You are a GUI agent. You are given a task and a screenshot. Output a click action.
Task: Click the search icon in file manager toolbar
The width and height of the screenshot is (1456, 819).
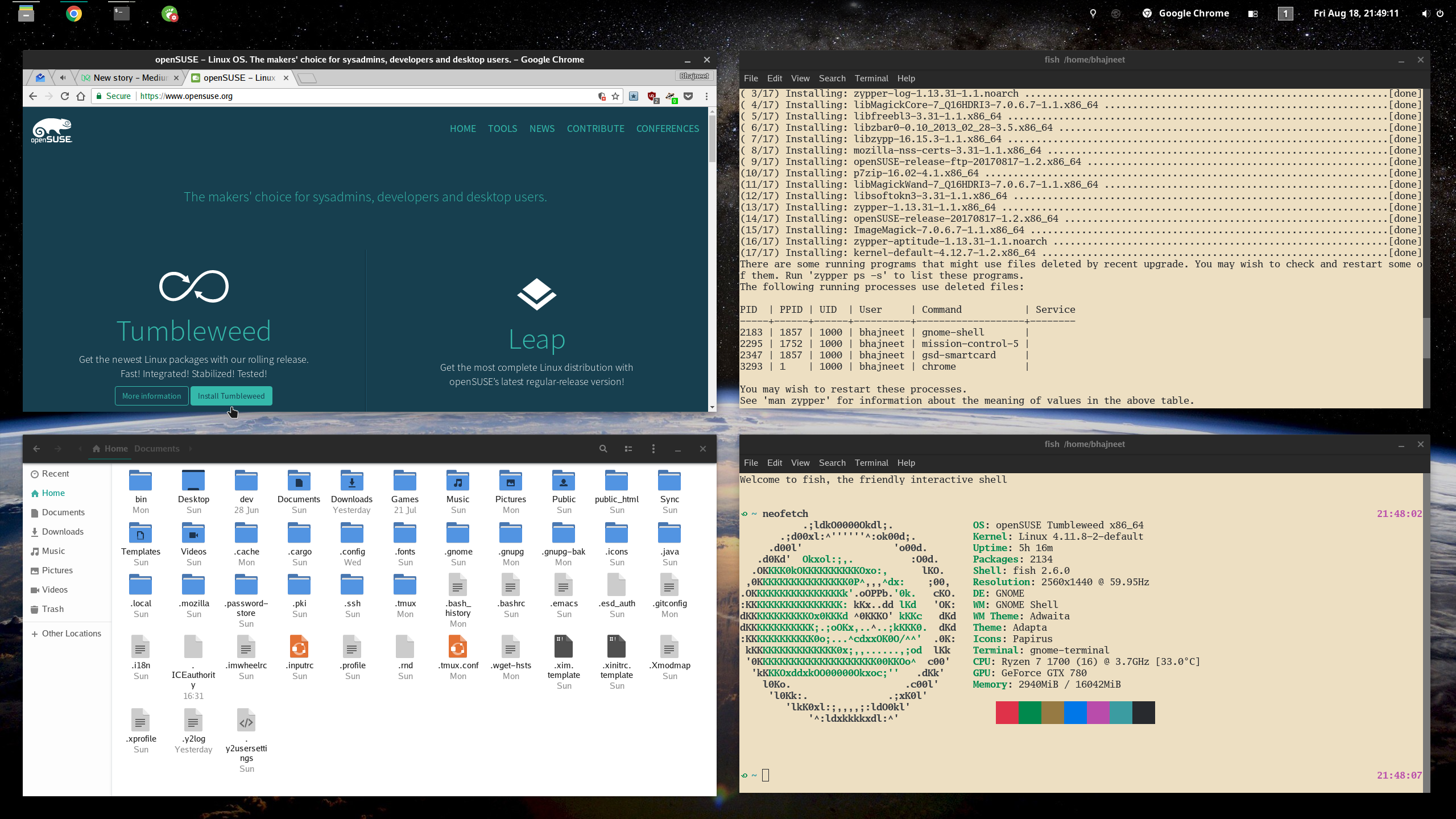[603, 448]
